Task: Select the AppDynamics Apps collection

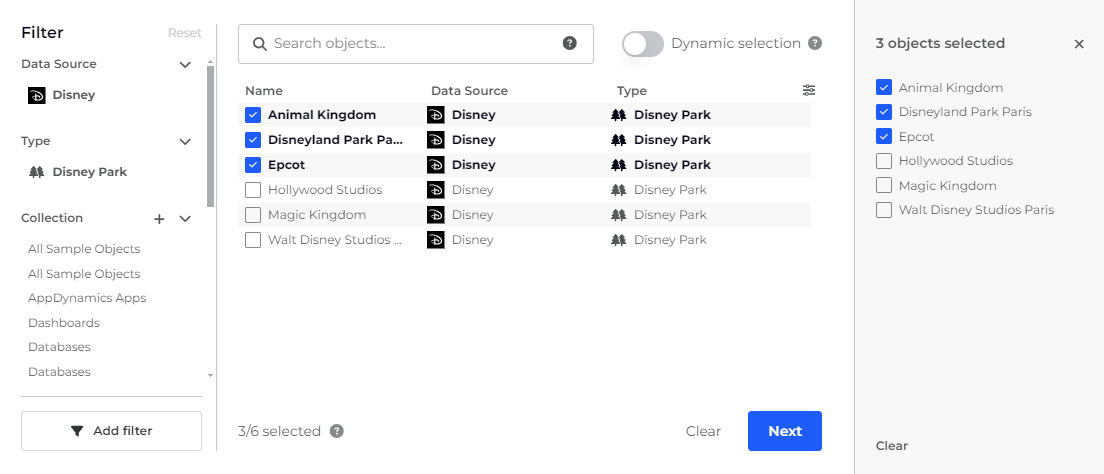Action: (87, 298)
